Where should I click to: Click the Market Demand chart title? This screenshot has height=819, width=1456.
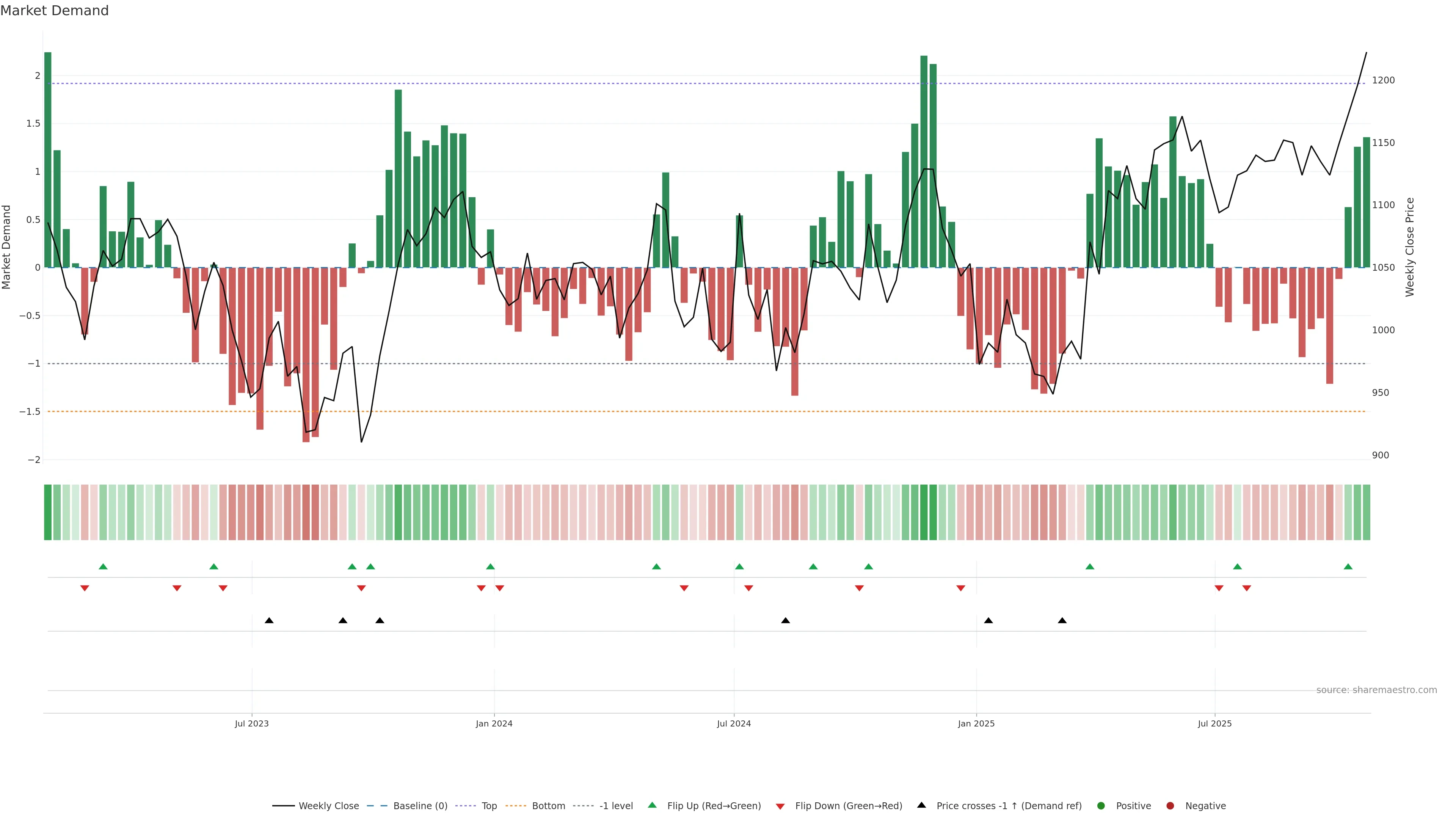(54, 11)
